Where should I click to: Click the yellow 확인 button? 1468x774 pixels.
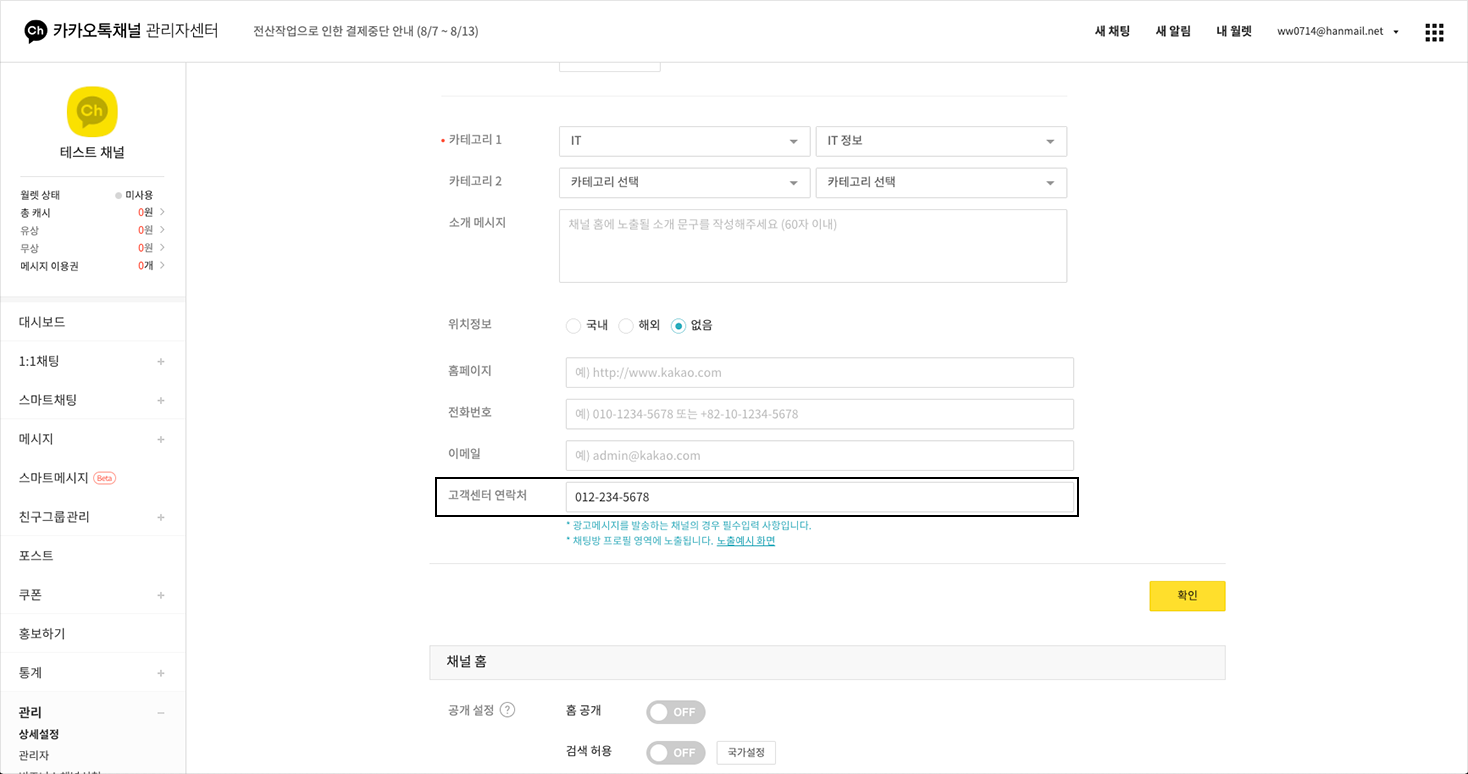[1187, 596]
